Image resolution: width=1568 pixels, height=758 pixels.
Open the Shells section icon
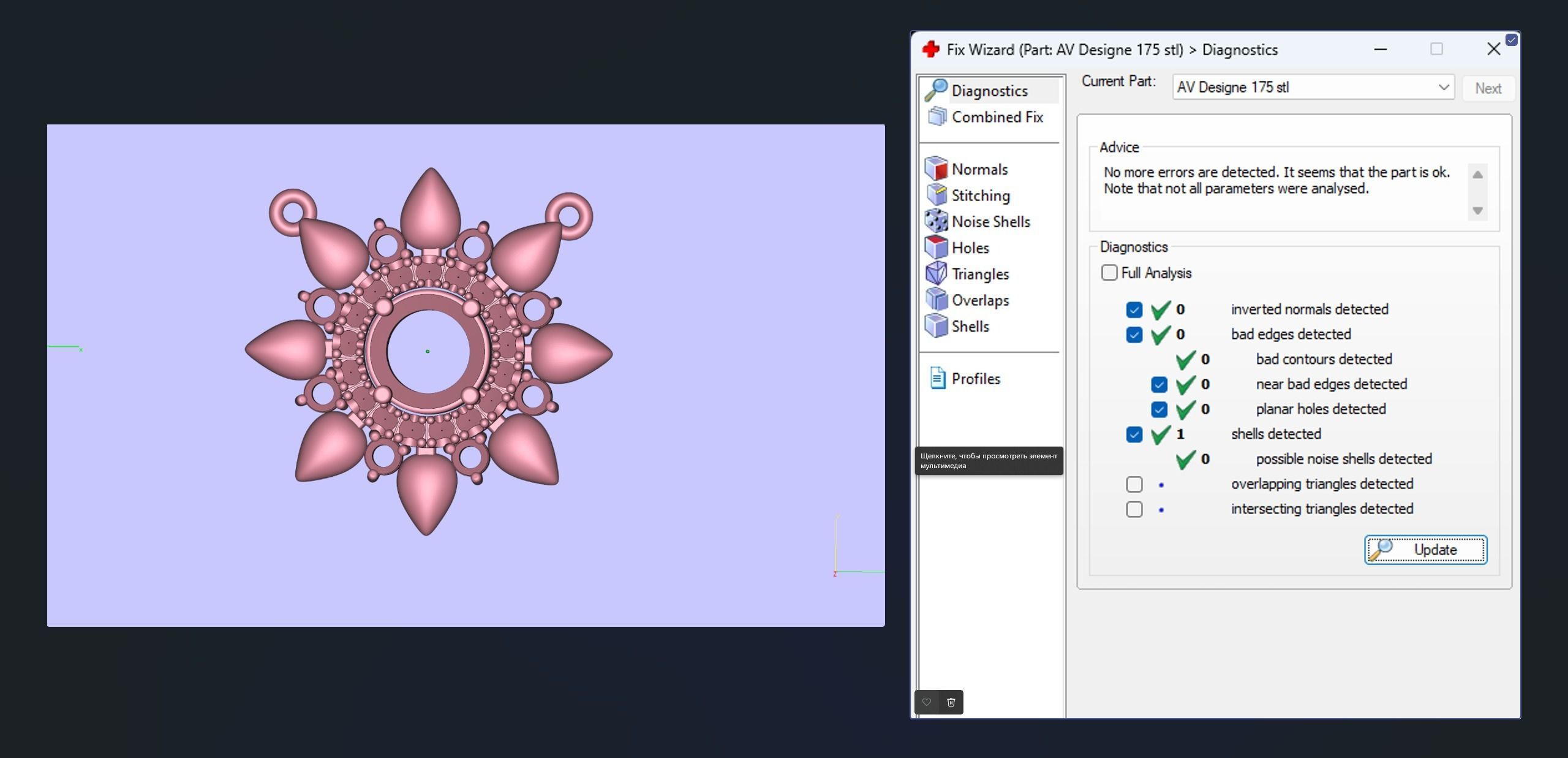(936, 326)
